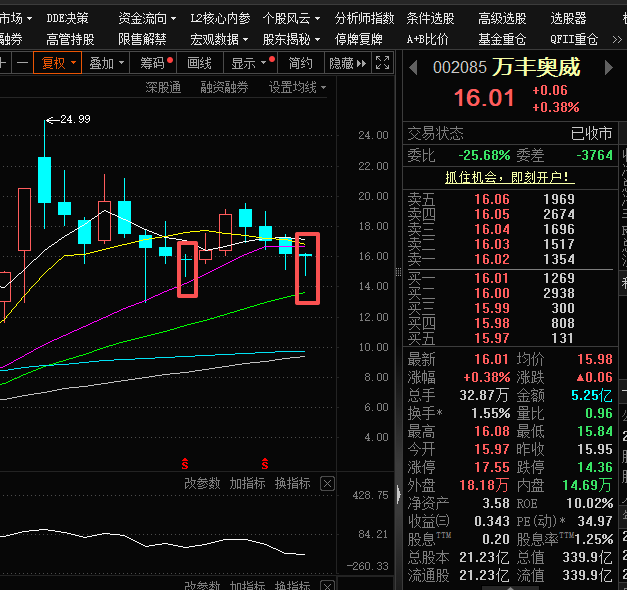The image size is (627, 590).
Task: Select the 画线 drawing tool
Action: (199, 63)
